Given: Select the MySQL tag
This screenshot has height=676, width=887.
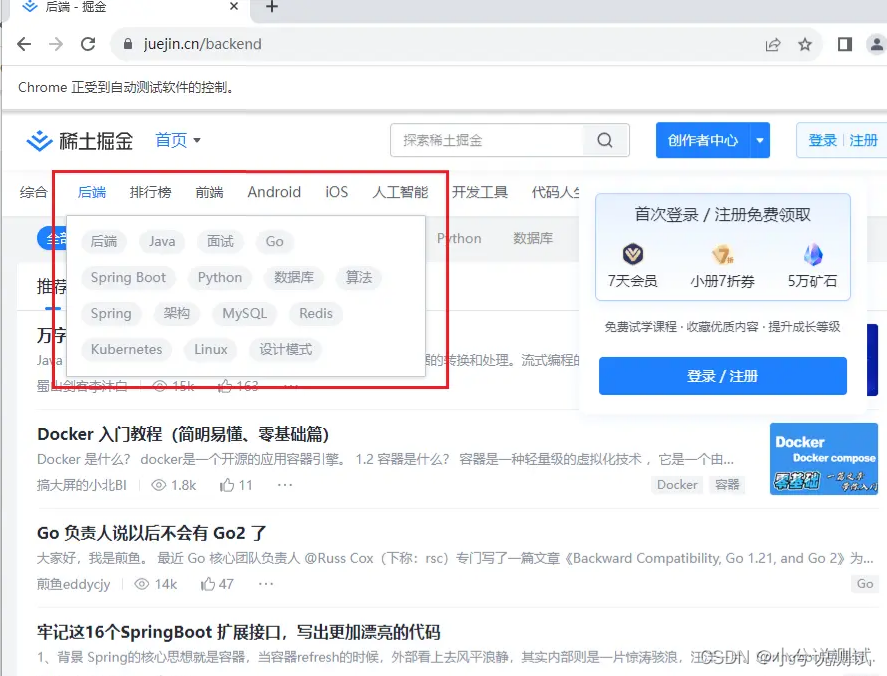Looking at the screenshot, I should point(244,313).
